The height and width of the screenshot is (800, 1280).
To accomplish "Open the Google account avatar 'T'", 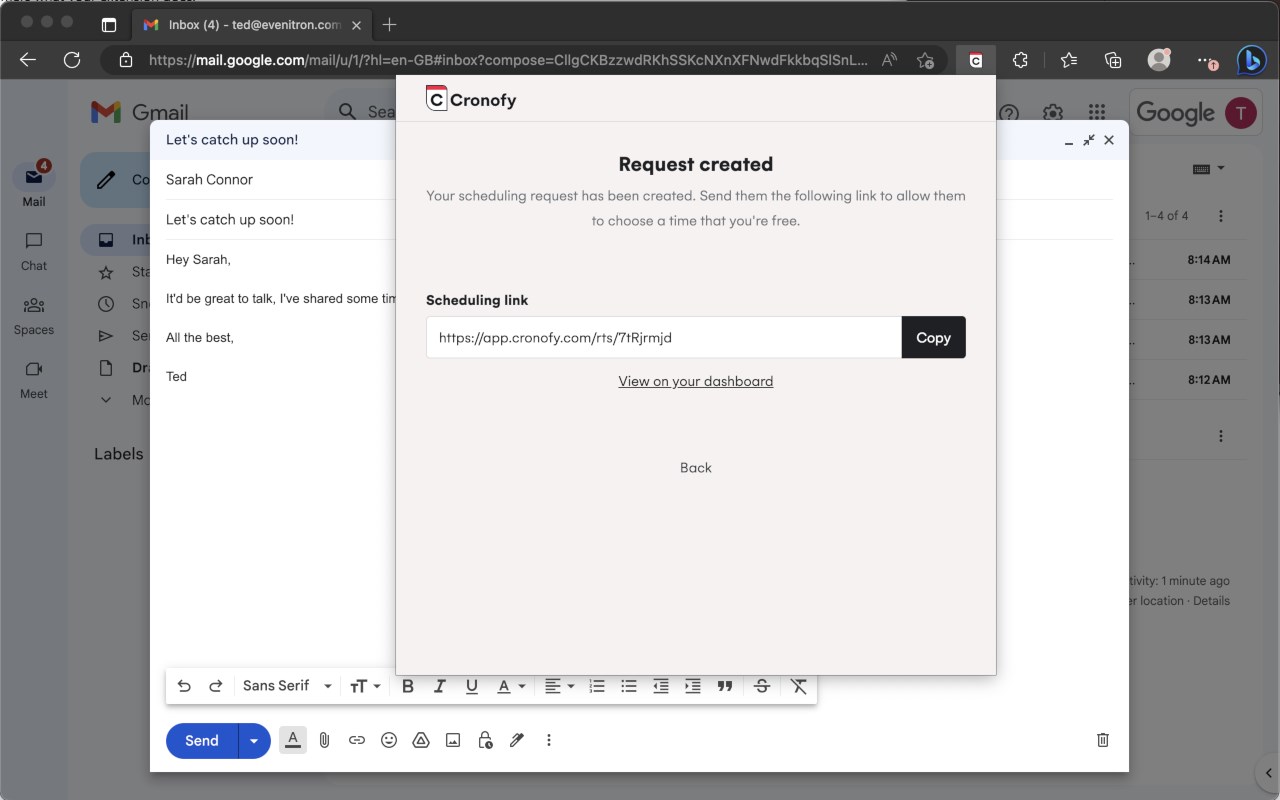I will tap(1241, 113).
